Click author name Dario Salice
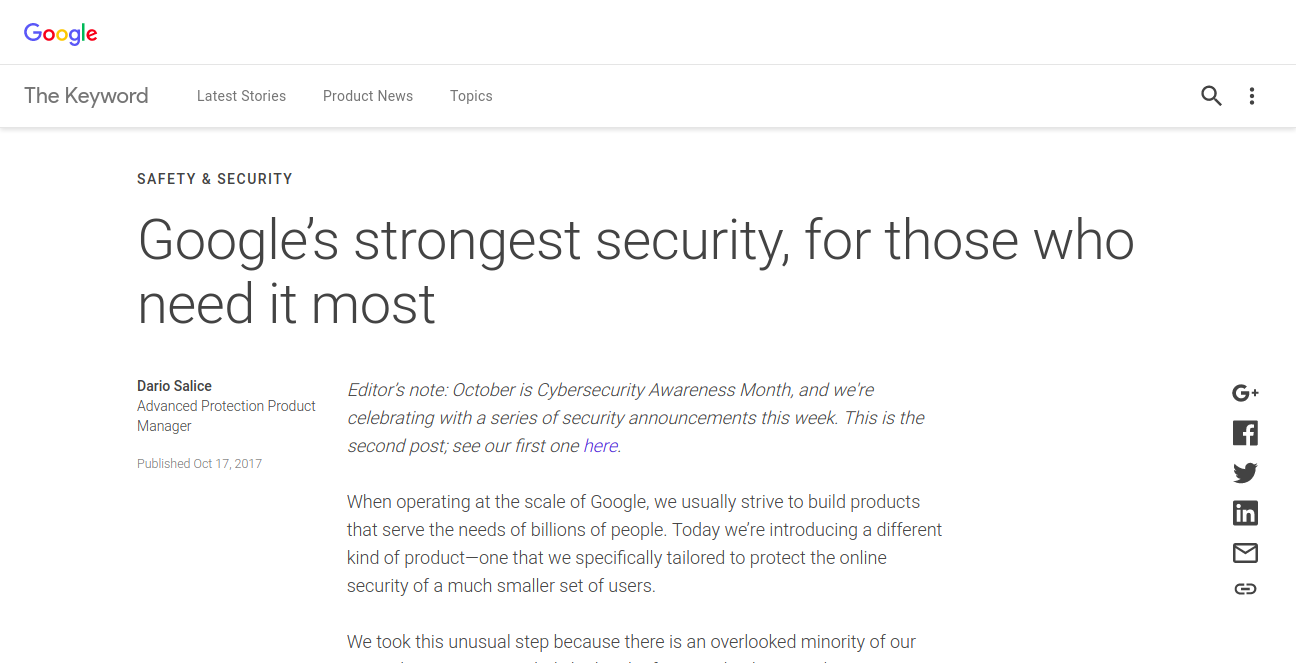This screenshot has height=663, width=1296. tap(174, 386)
